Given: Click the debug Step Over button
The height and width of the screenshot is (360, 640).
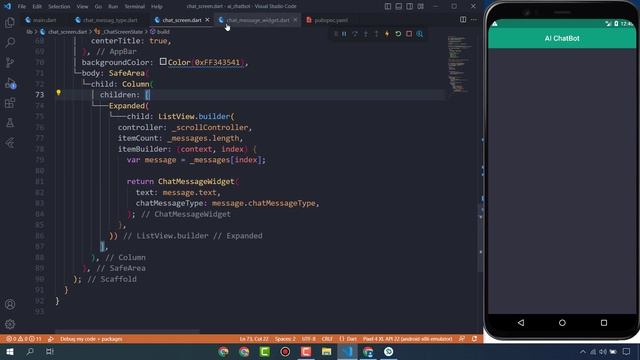Looking at the screenshot, I should coord(355,34).
